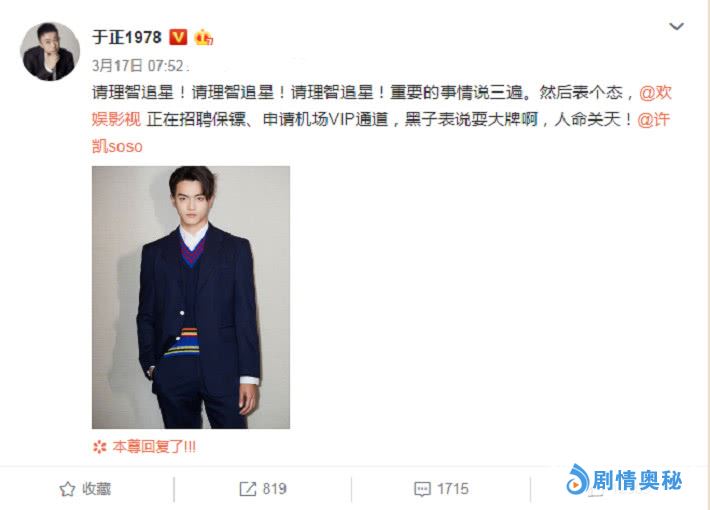This screenshot has width=710, height=510.
Task: Click the orange V verified badge
Action: pos(178,37)
